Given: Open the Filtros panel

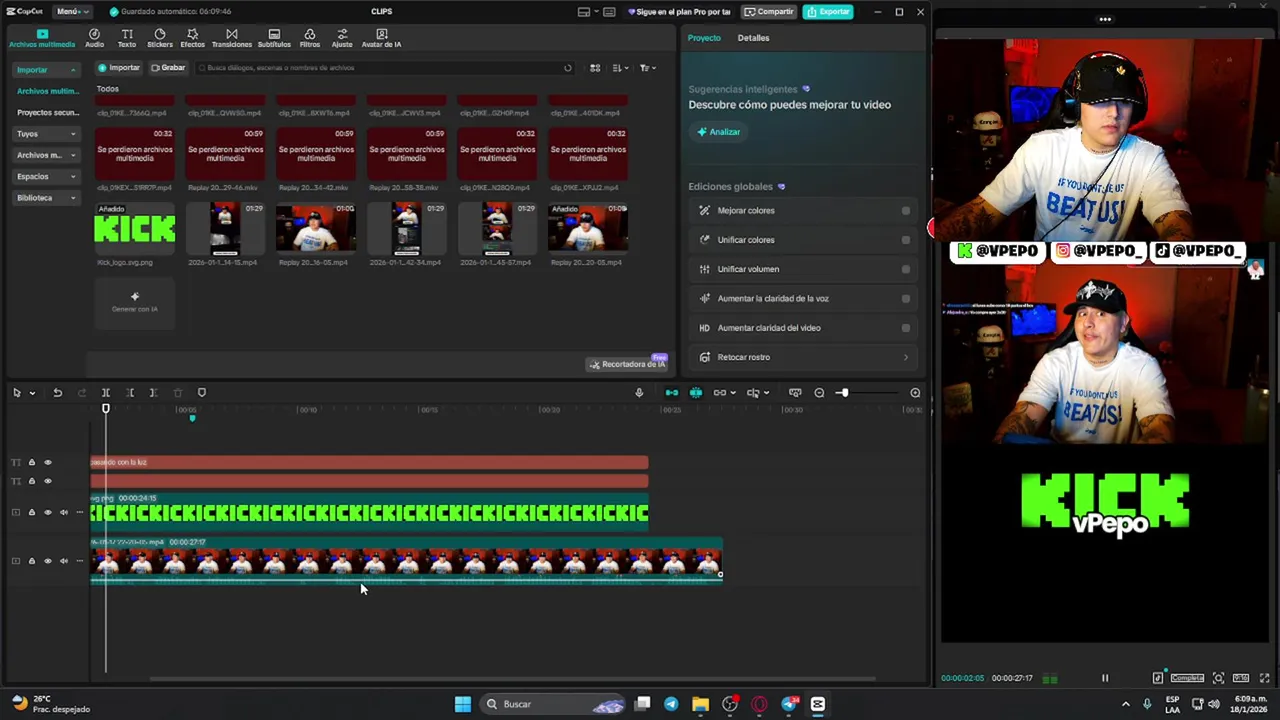Looking at the screenshot, I should click(310, 38).
